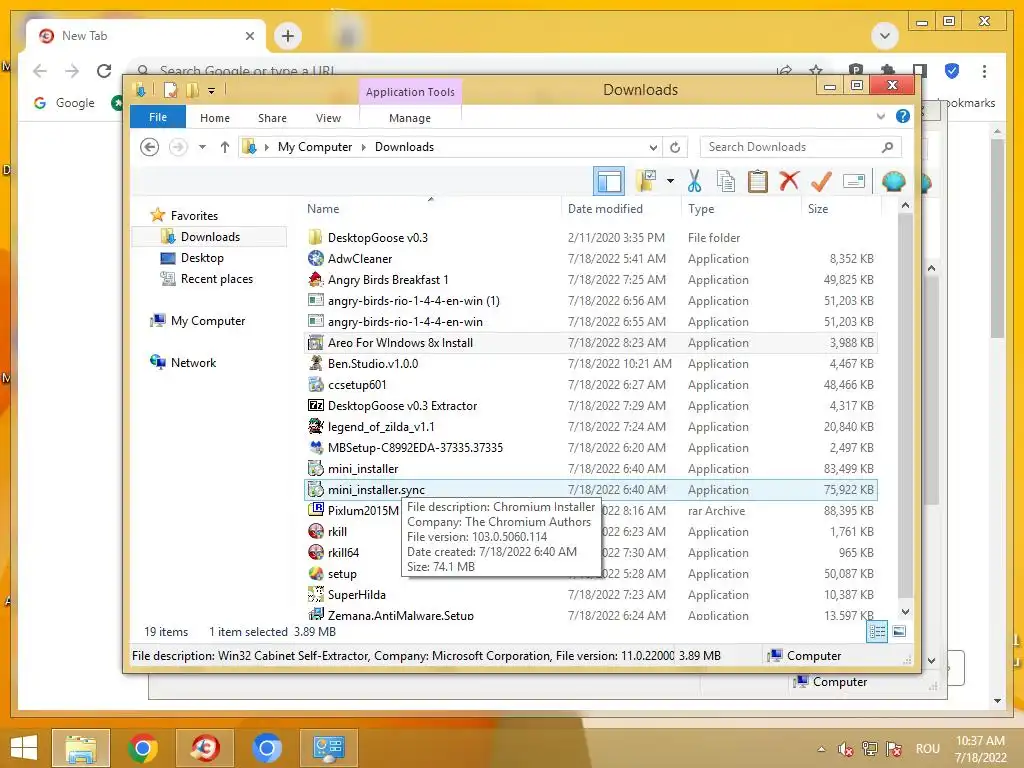Viewport: 1024px width, 768px height.
Task: Select the DesktopGoose v0.3 folder
Action: (591, 238)
